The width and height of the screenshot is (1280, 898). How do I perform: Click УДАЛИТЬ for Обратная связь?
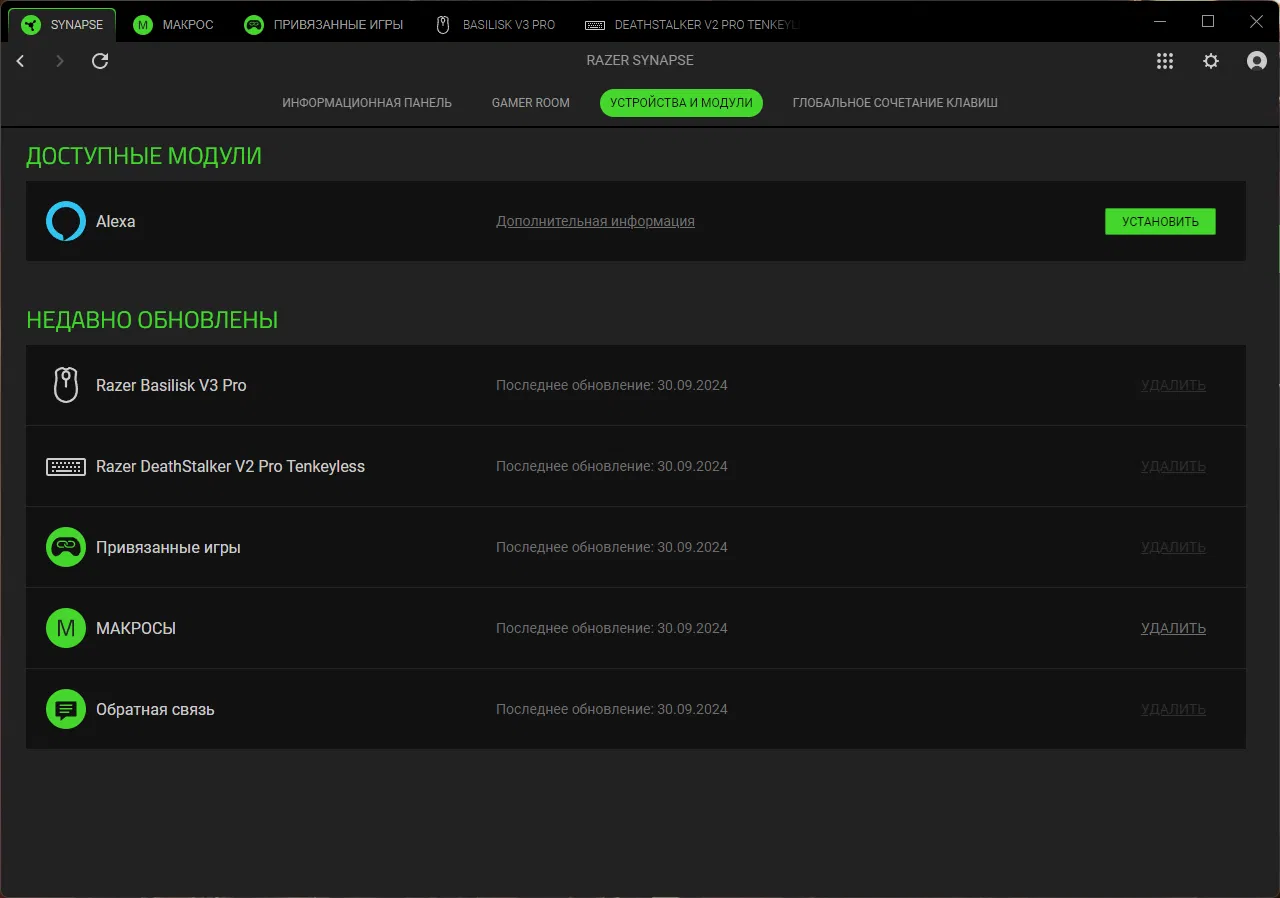tap(1173, 709)
